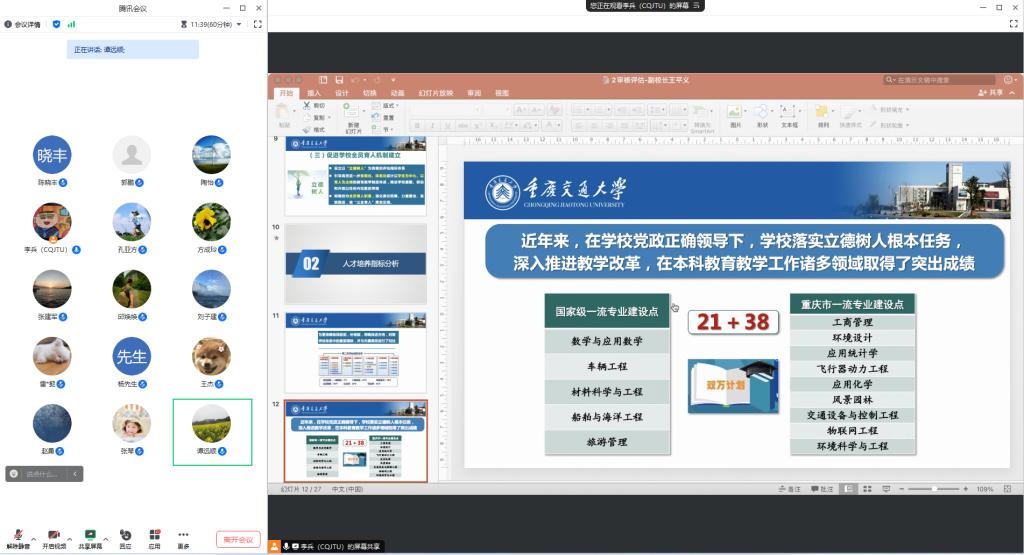Expand the video options arrow
This screenshot has height=555, width=1024.
click(69, 538)
